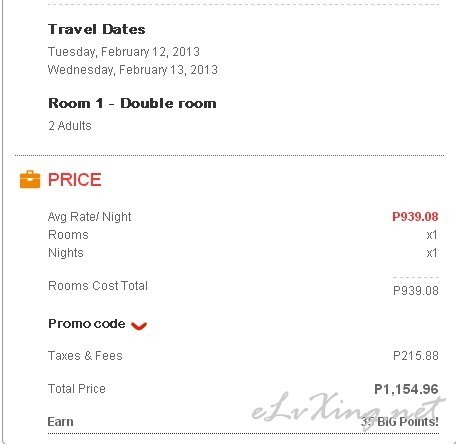The width and height of the screenshot is (456, 444).
Task: Click the Nights x1 quantity
Action: tap(432, 253)
